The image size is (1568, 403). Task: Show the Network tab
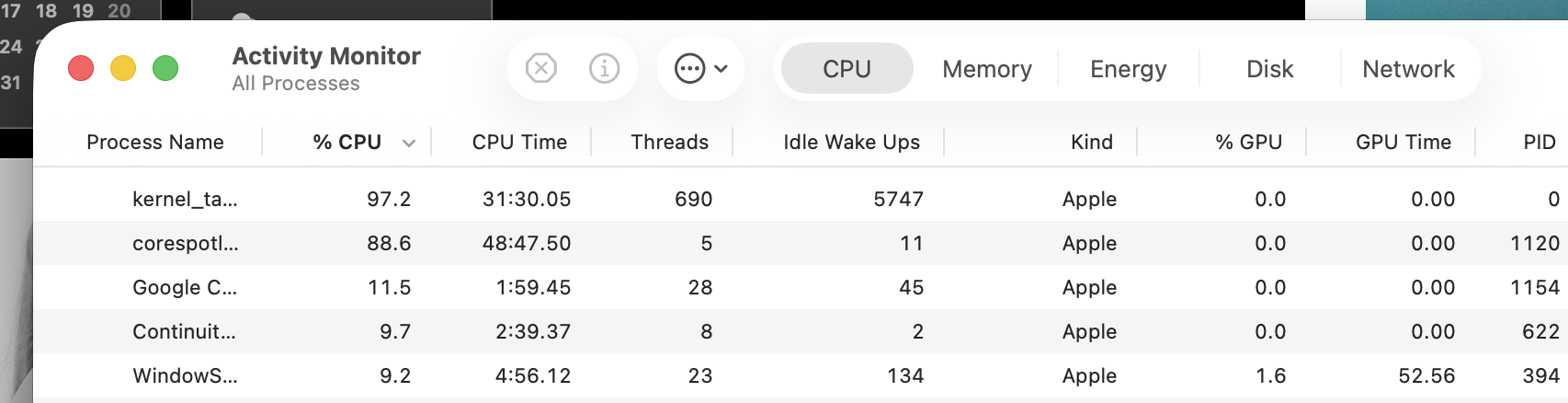[1408, 69]
